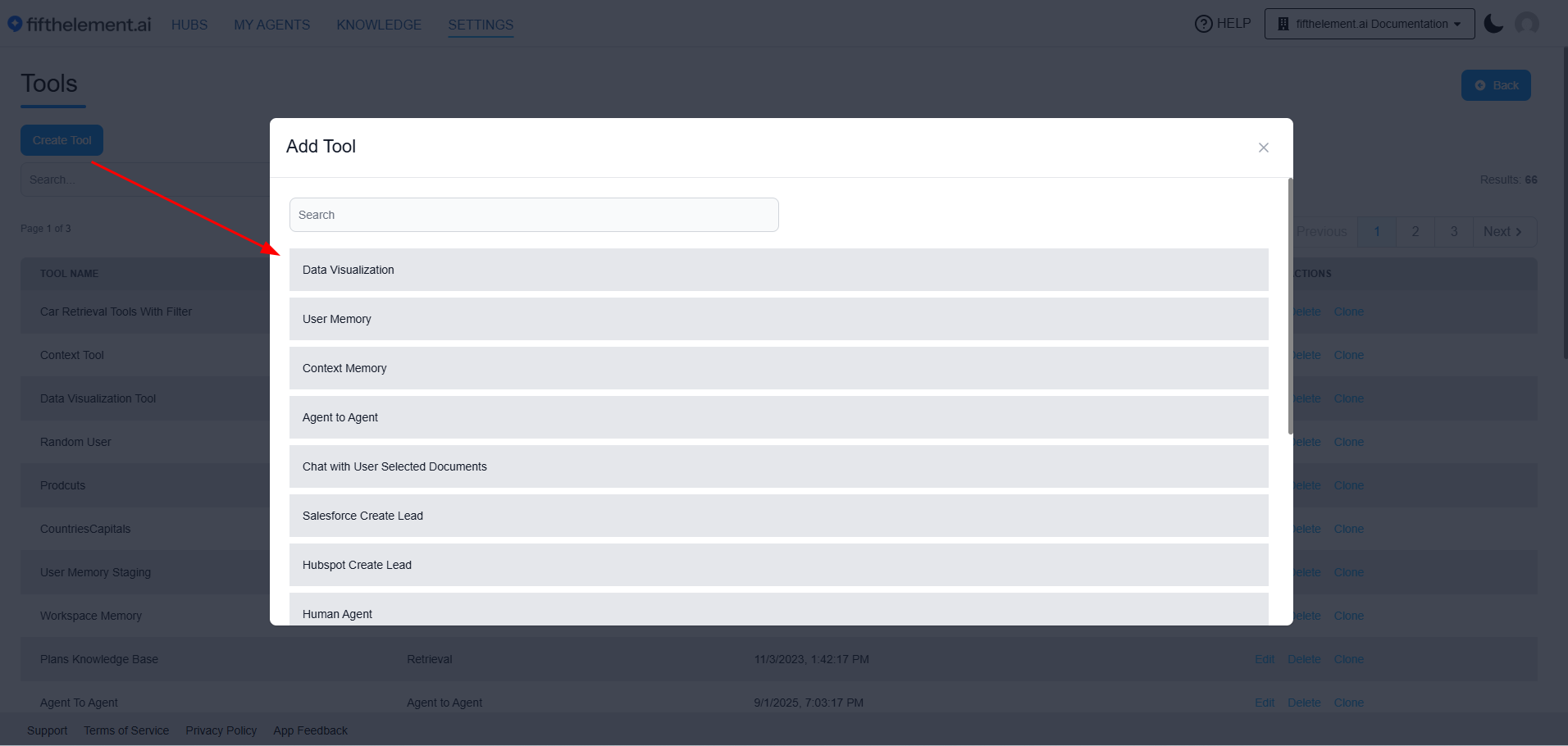Click the Retrieval type cell

click(x=430, y=659)
